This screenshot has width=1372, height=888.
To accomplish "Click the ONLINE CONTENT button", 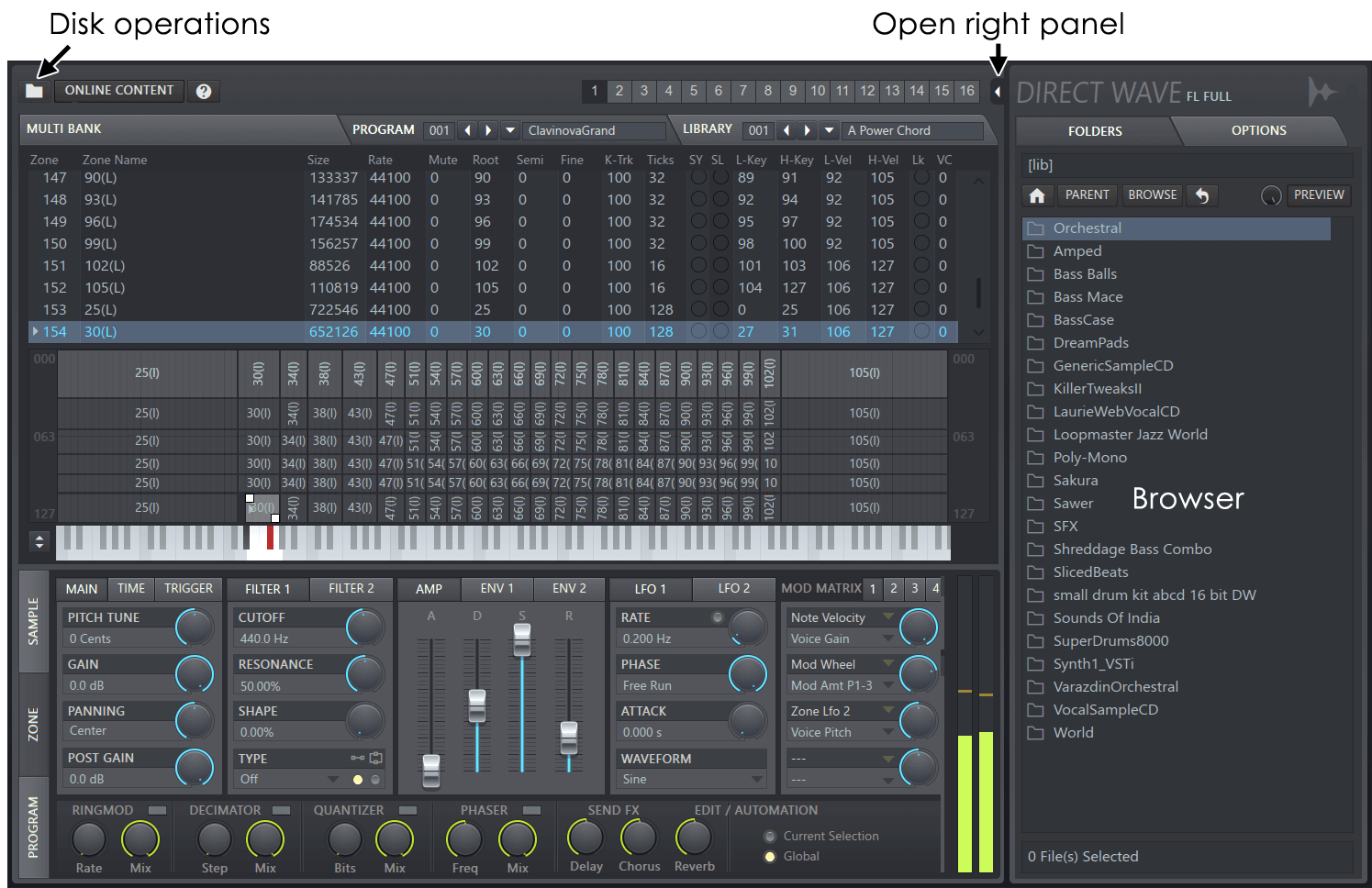I will coord(119,91).
